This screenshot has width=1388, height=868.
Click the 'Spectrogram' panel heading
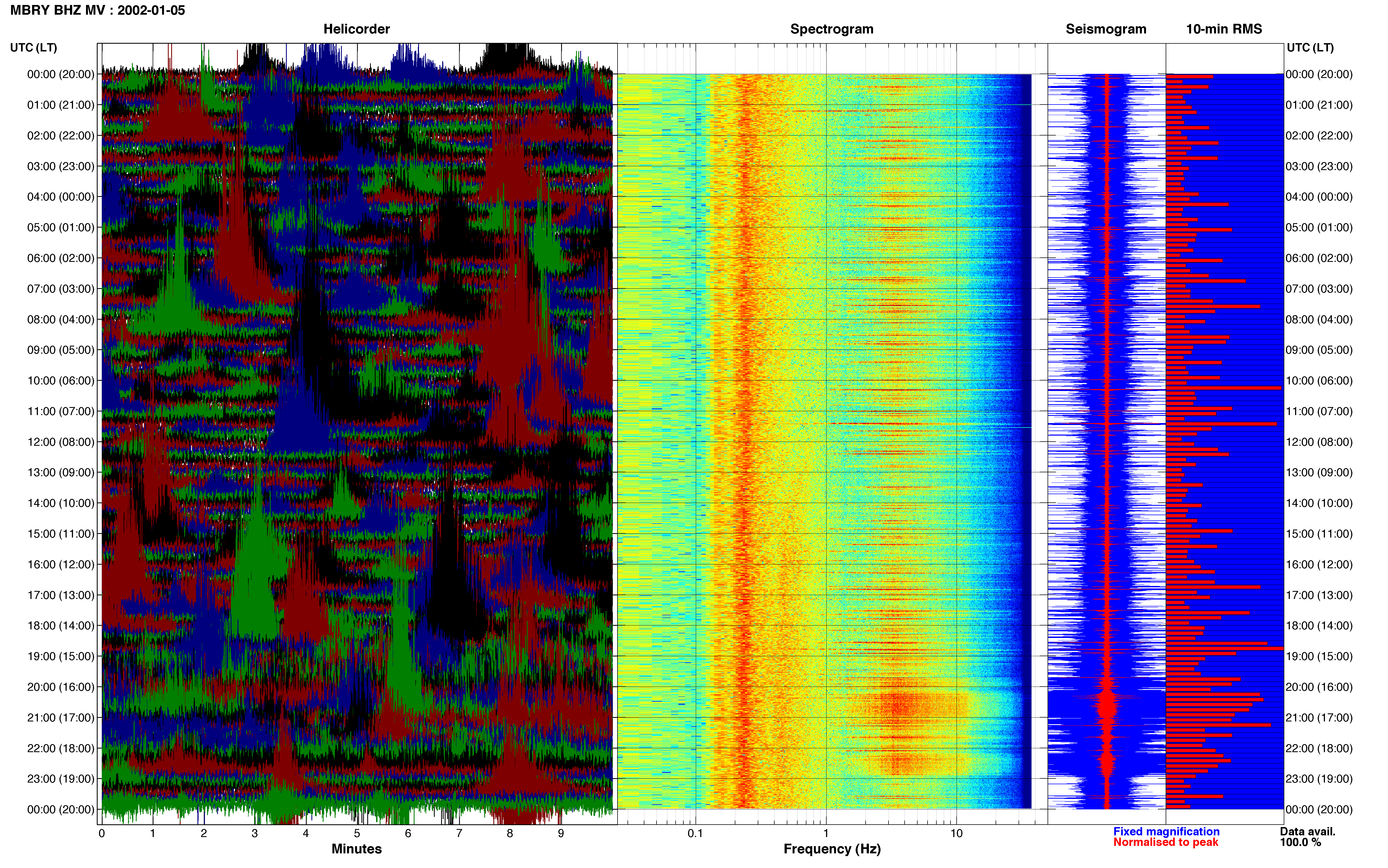pyautogui.click(x=832, y=29)
